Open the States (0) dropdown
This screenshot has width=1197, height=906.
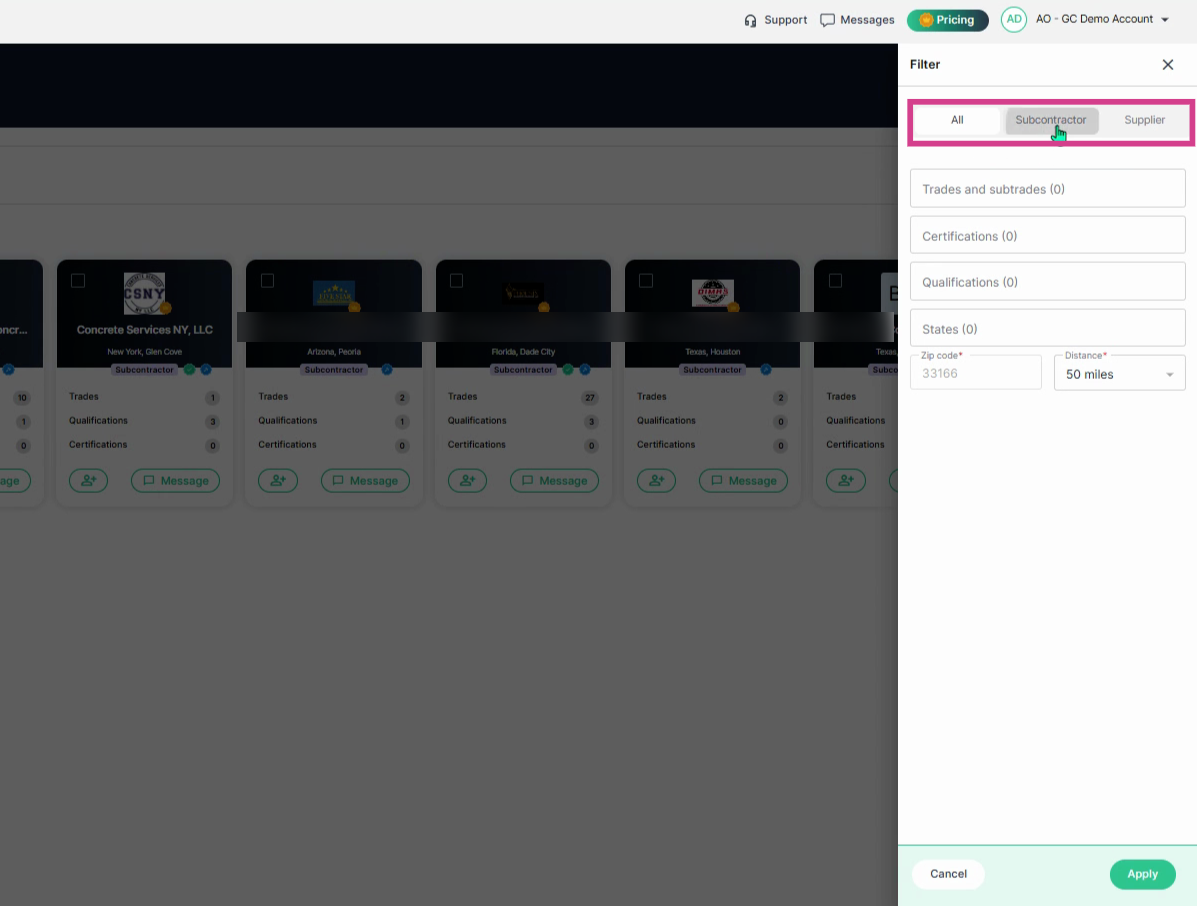coord(1047,328)
